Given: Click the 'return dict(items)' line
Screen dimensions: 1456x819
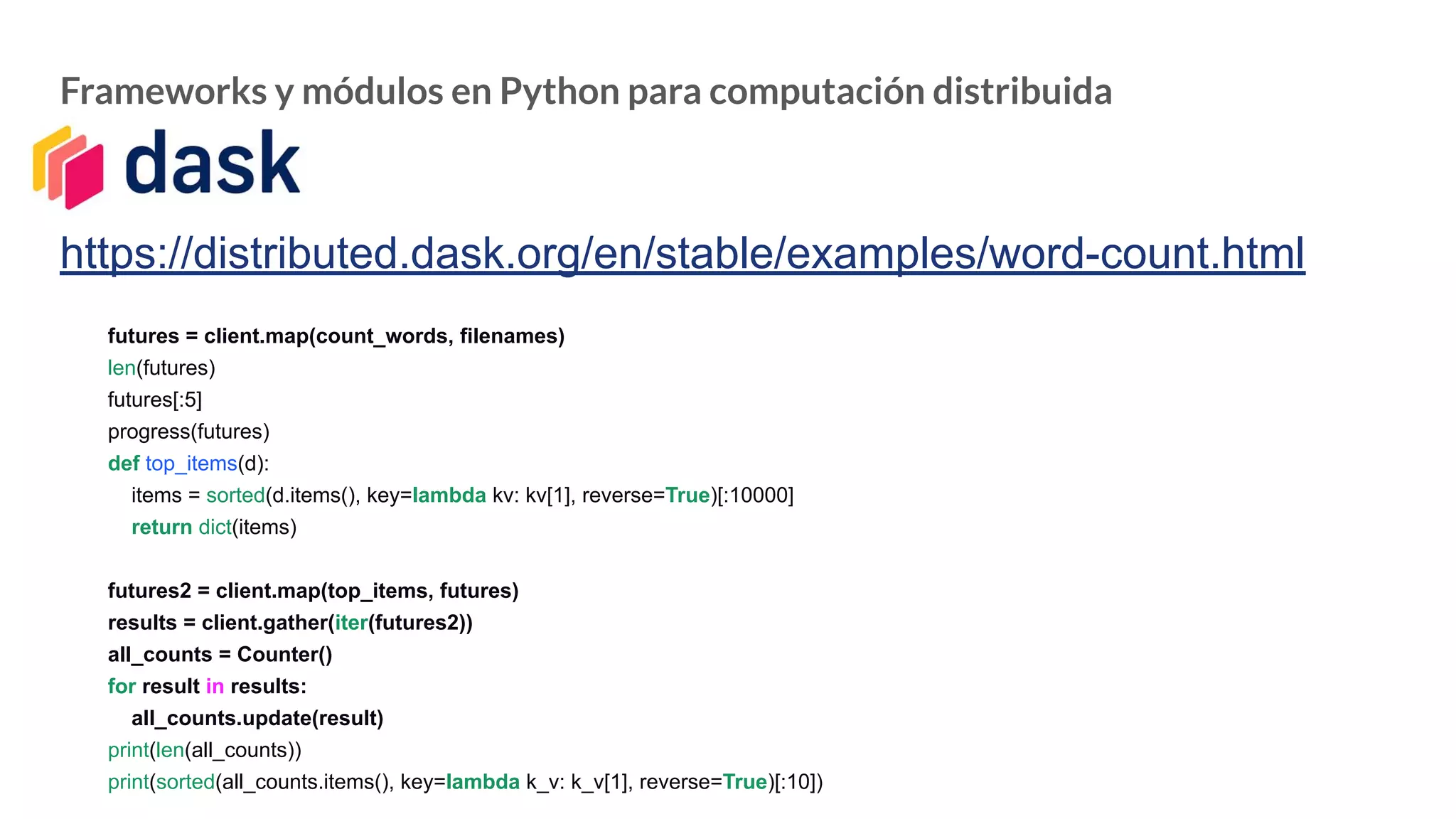Looking at the screenshot, I should (214, 527).
